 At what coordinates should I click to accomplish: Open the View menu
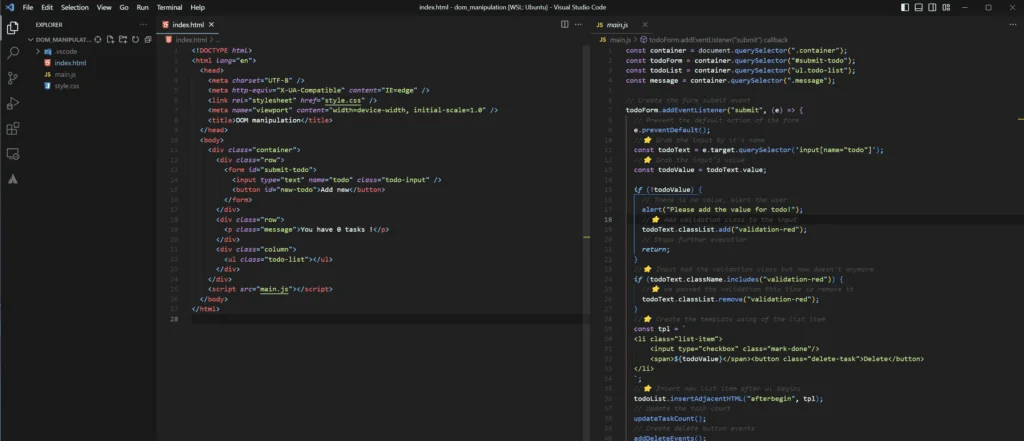104,7
